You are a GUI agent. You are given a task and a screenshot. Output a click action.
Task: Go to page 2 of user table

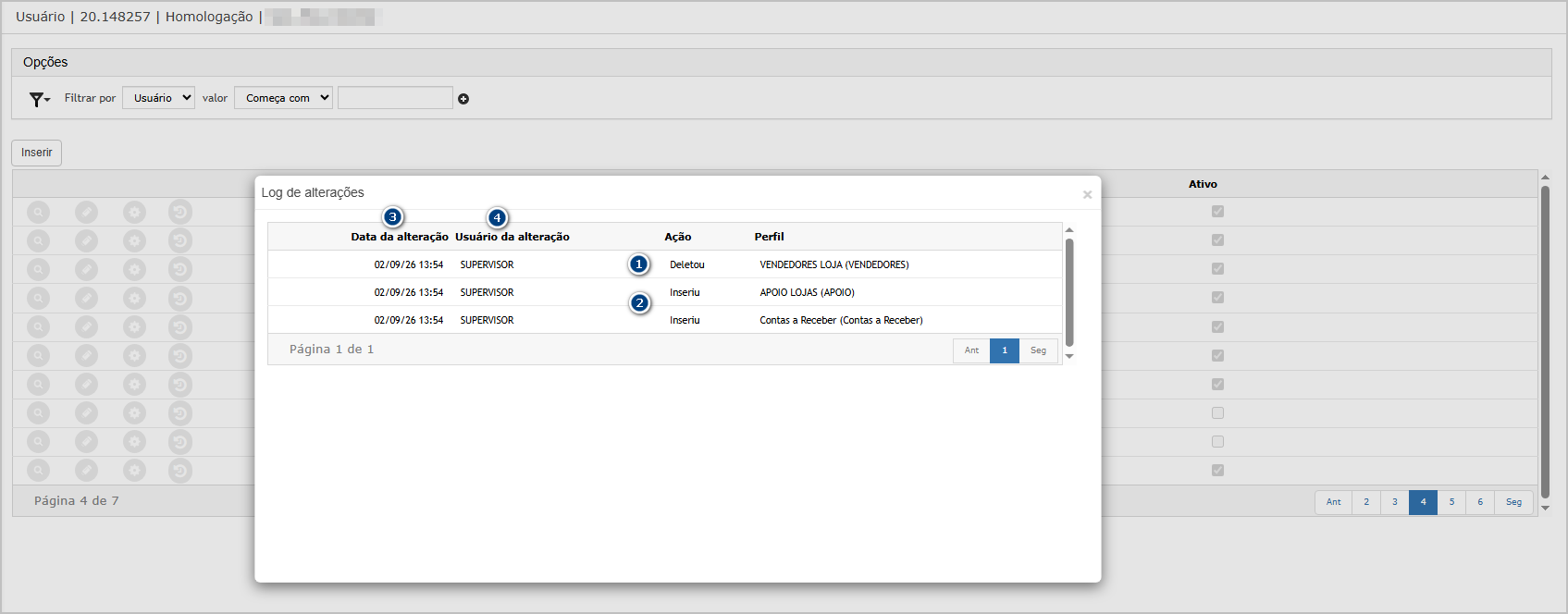(1366, 502)
